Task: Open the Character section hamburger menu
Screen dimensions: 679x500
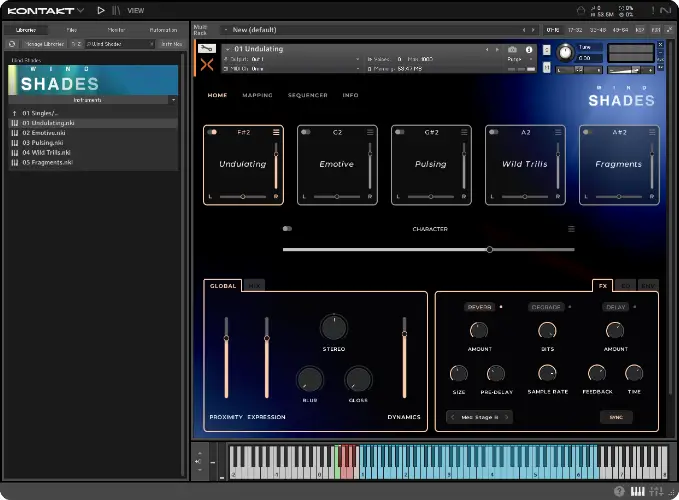Action: 571,229
